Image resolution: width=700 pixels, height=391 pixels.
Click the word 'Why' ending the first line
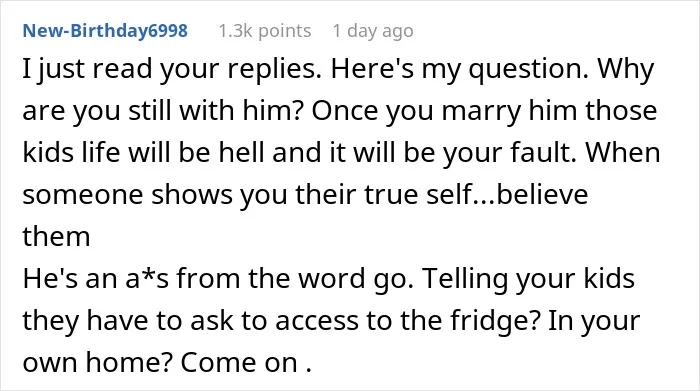(x=626, y=69)
